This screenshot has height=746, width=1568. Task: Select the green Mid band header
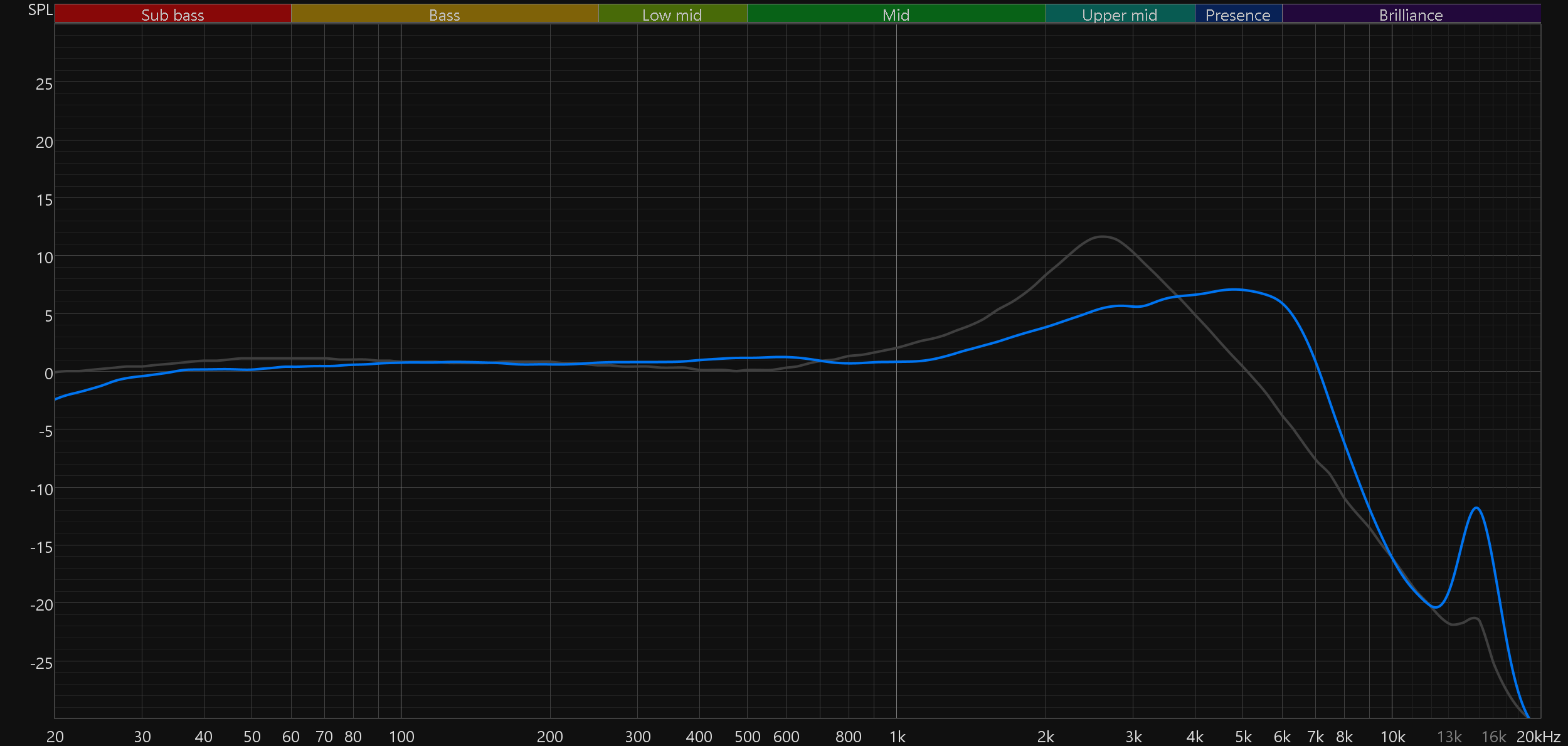896,14
